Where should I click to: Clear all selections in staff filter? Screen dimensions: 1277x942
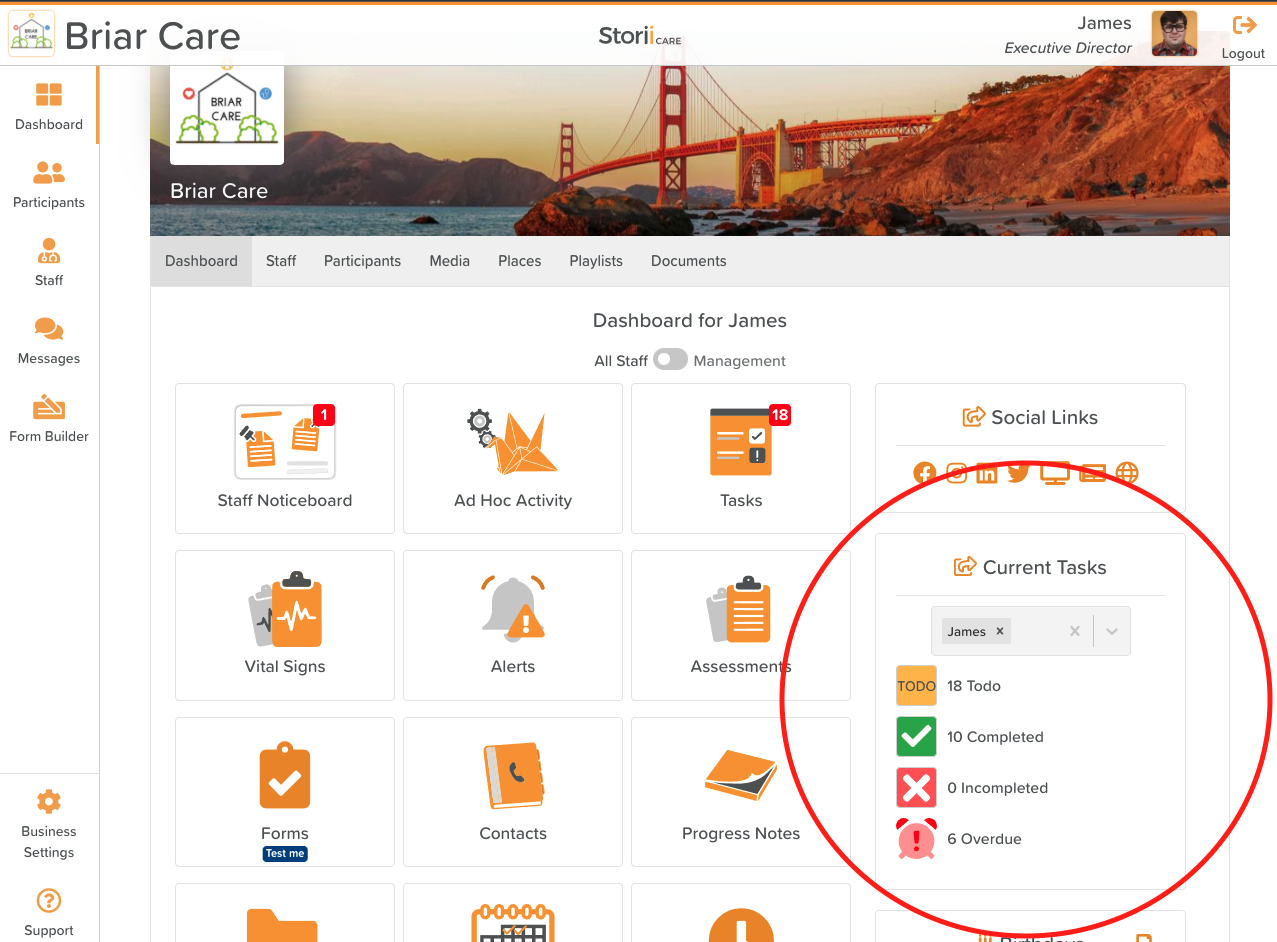coord(1075,631)
